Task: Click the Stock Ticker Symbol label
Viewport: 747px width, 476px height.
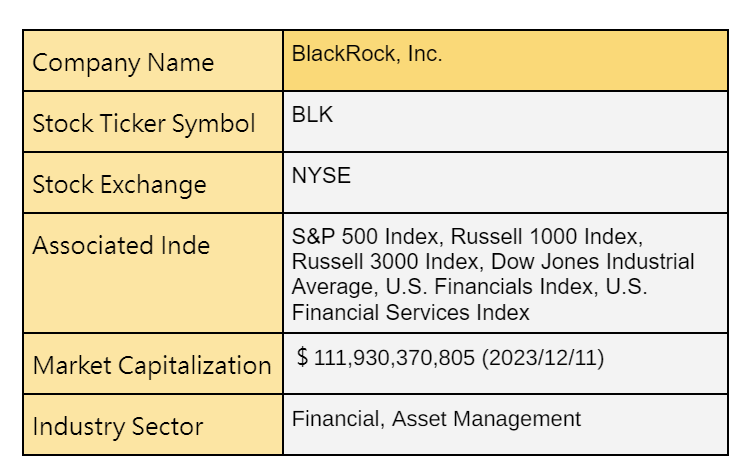Action: pos(144,124)
